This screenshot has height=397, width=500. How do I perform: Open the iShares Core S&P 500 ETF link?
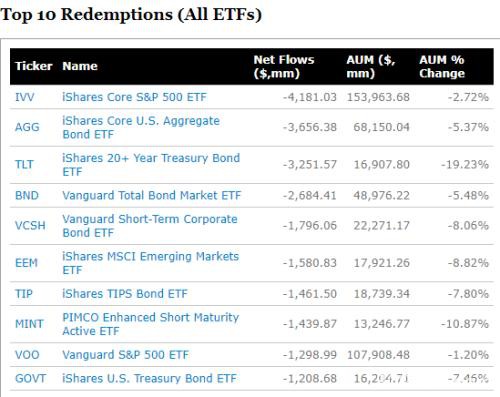pyautogui.click(x=134, y=97)
